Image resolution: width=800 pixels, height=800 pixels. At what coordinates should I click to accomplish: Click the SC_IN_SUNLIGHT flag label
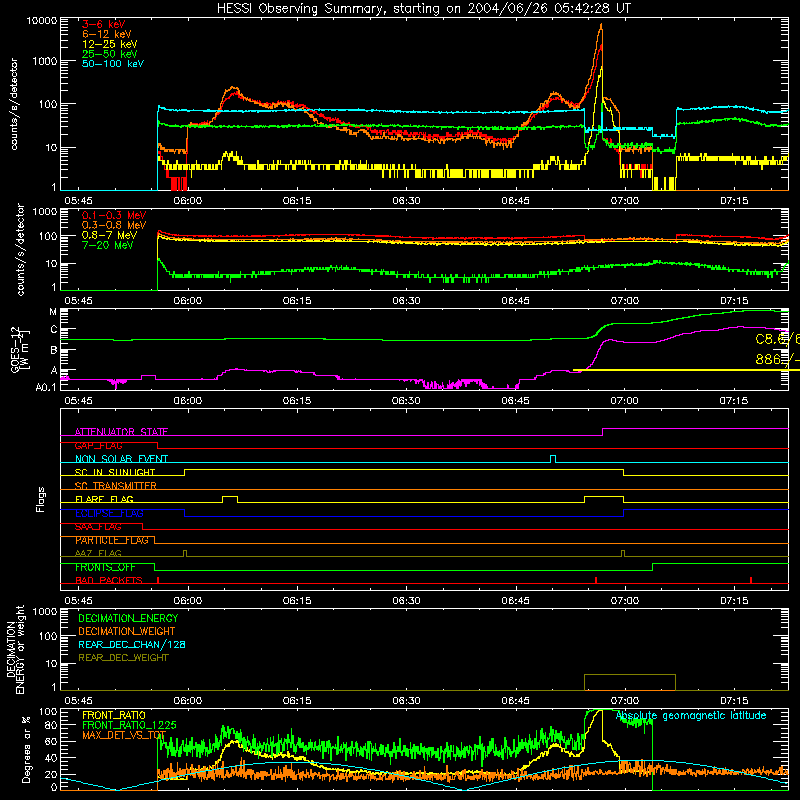(x=115, y=472)
